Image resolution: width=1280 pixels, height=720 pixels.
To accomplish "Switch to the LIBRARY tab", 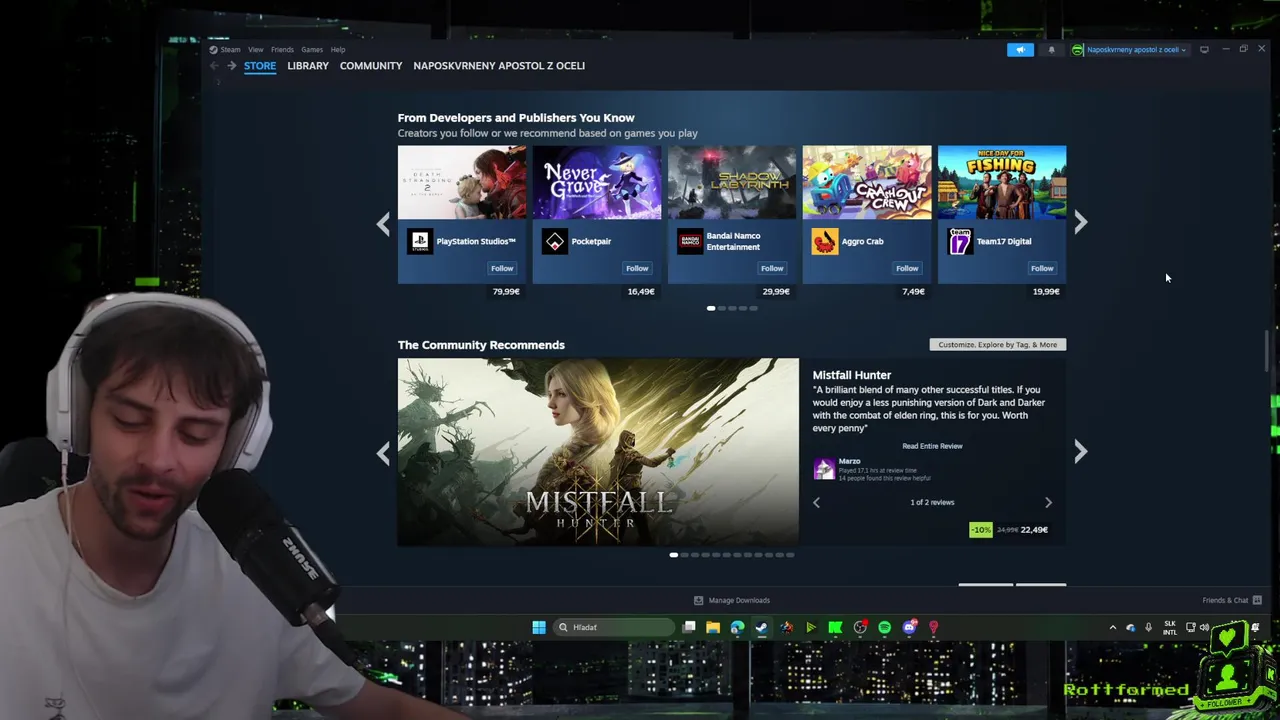I will (x=308, y=66).
